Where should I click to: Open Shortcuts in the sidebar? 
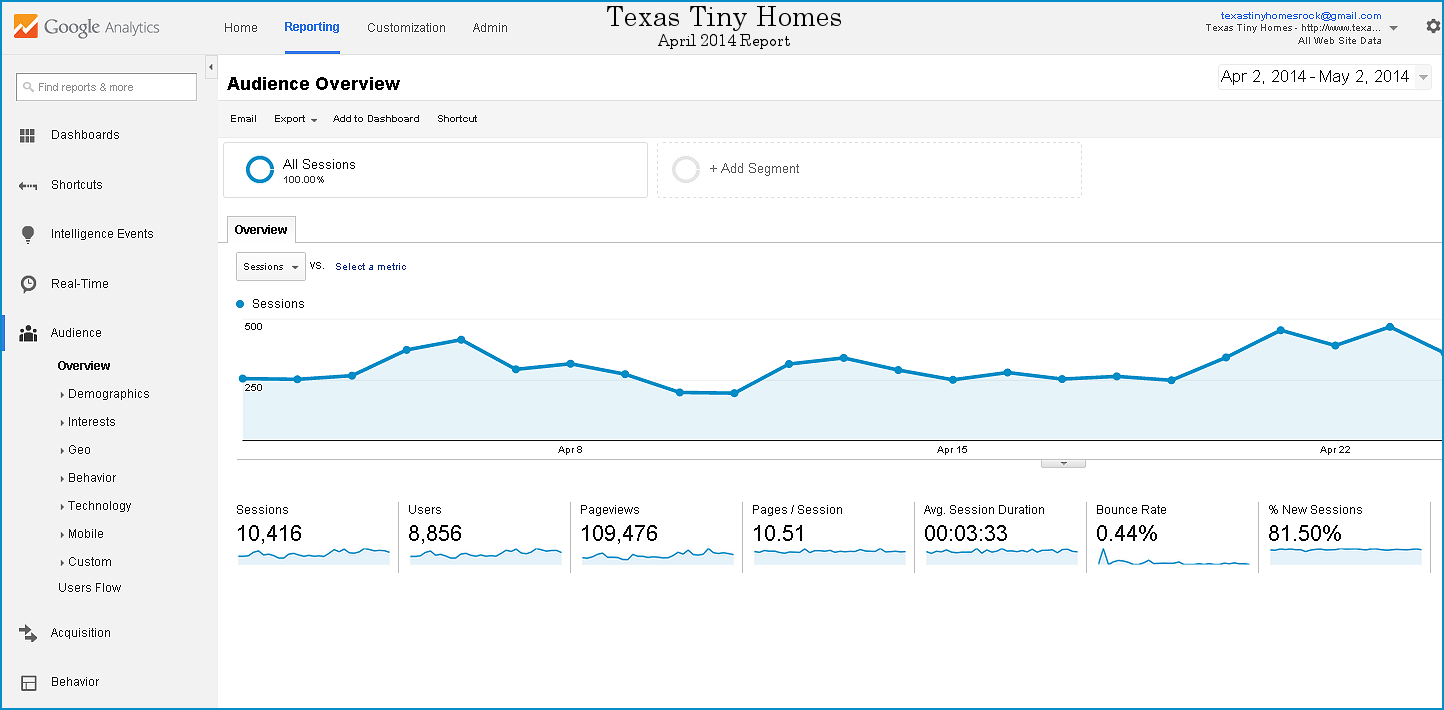tap(77, 185)
